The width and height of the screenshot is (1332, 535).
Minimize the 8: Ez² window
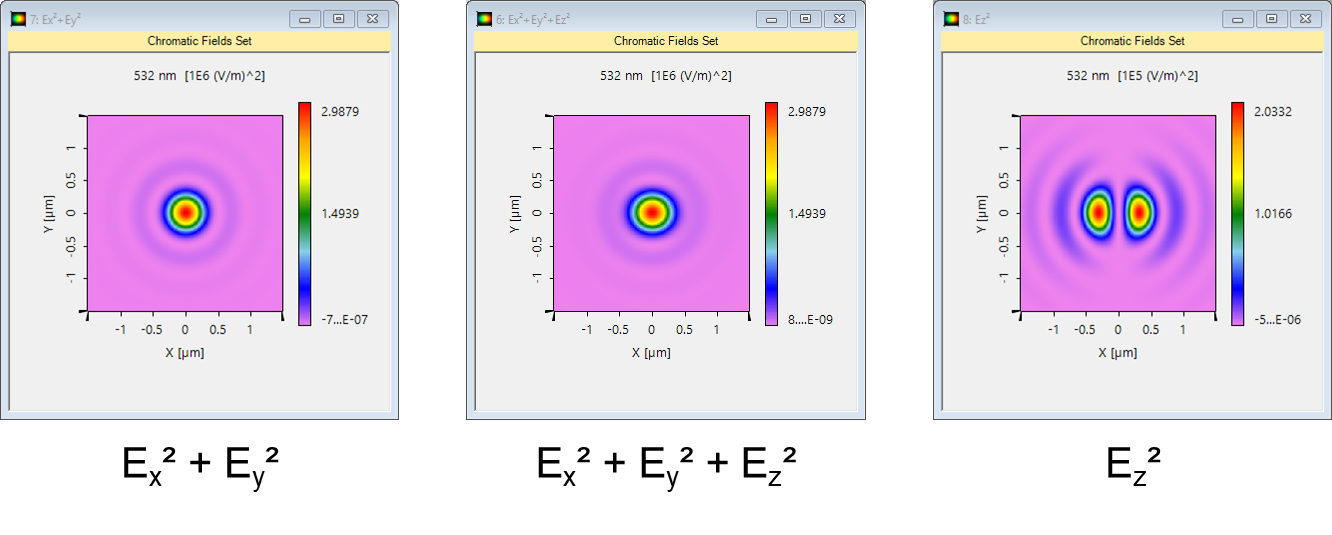coord(1239,18)
